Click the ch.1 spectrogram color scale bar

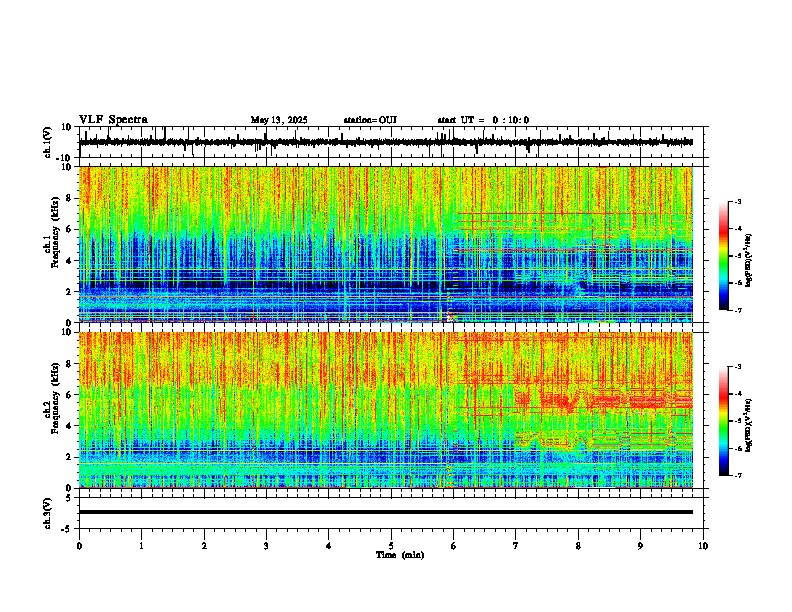click(723, 256)
